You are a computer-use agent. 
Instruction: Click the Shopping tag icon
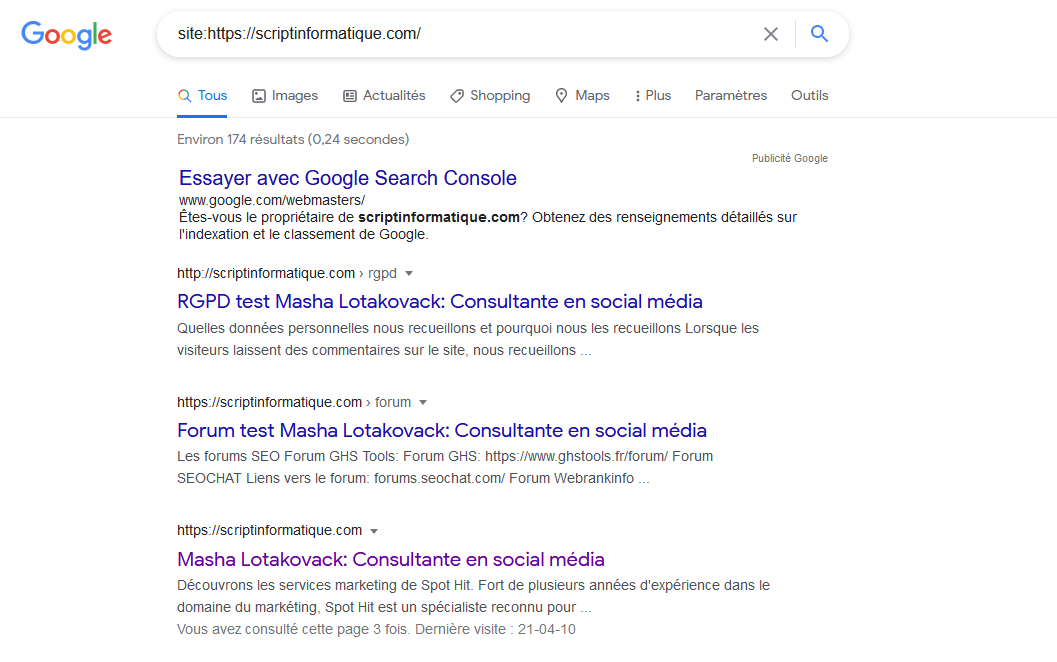tap(457, 96)
